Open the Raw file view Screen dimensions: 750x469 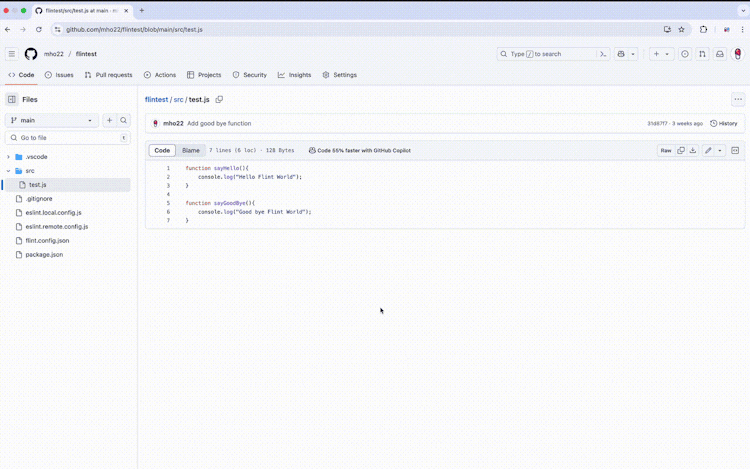point(665,151)
